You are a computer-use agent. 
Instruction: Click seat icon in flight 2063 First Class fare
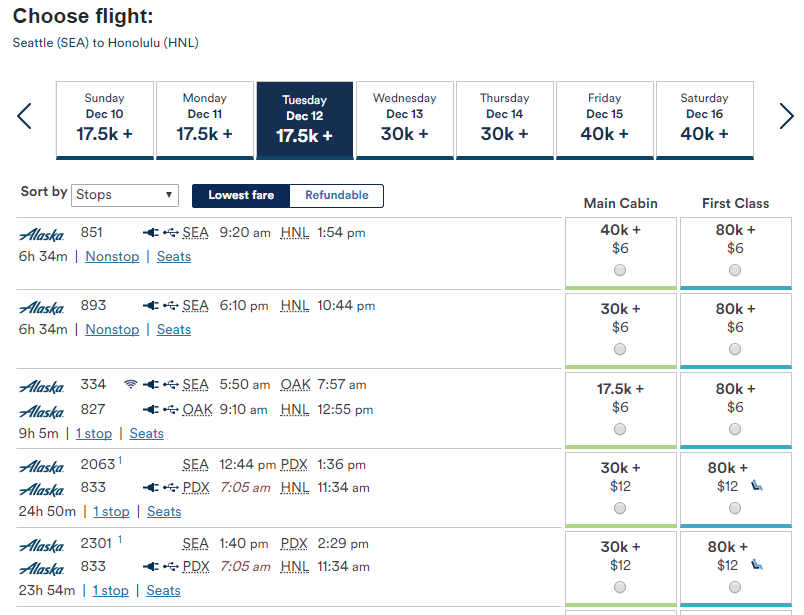(756, 486)
